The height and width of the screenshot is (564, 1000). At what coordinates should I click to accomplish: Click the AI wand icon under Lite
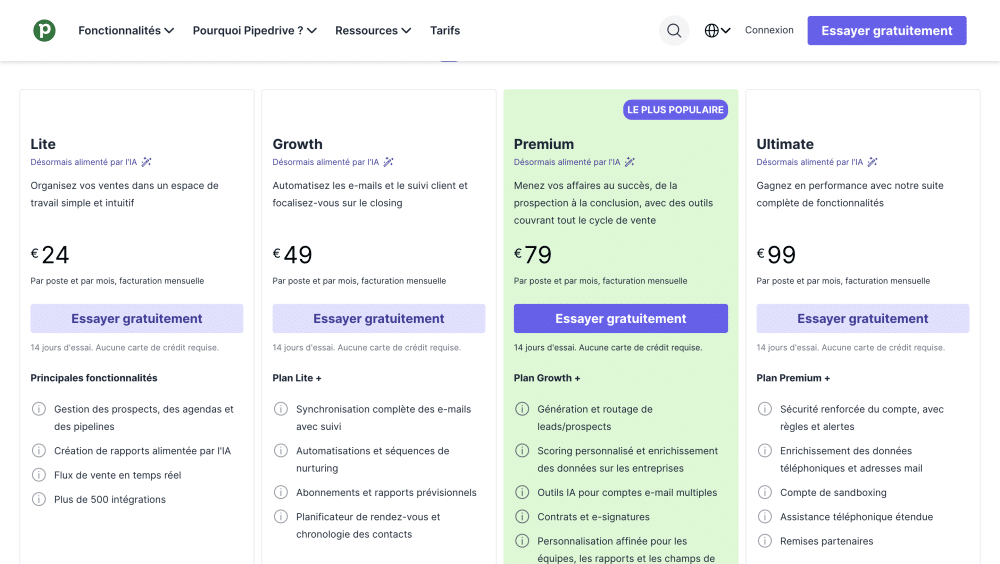pos(146,162)
